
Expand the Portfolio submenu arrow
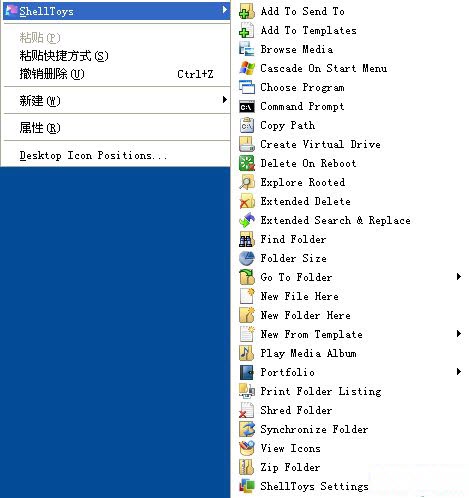tap(459, 372)
